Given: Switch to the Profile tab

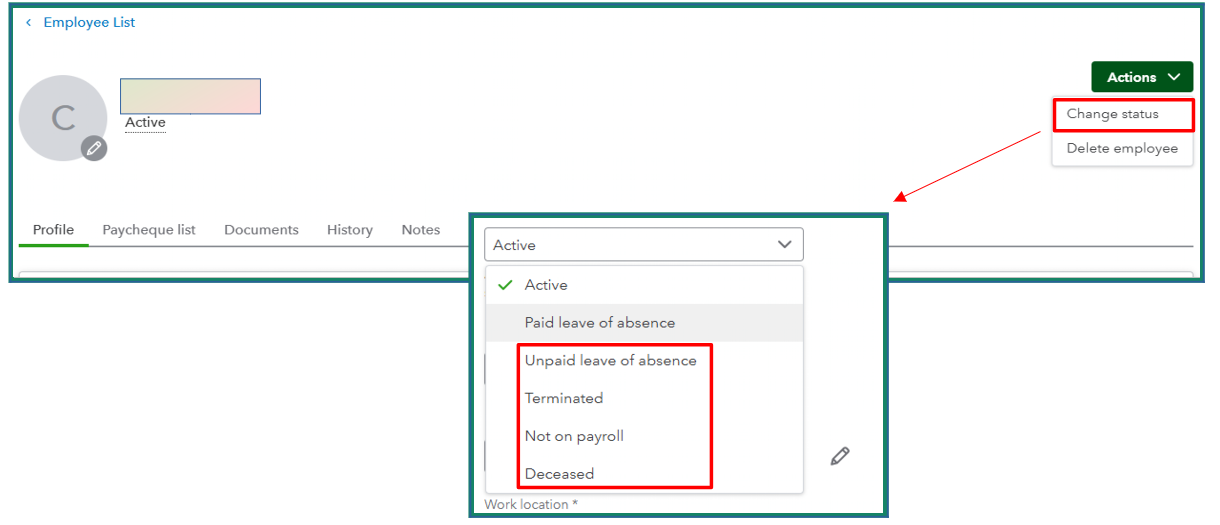Looking at the screenshot, I should (53, 230).
